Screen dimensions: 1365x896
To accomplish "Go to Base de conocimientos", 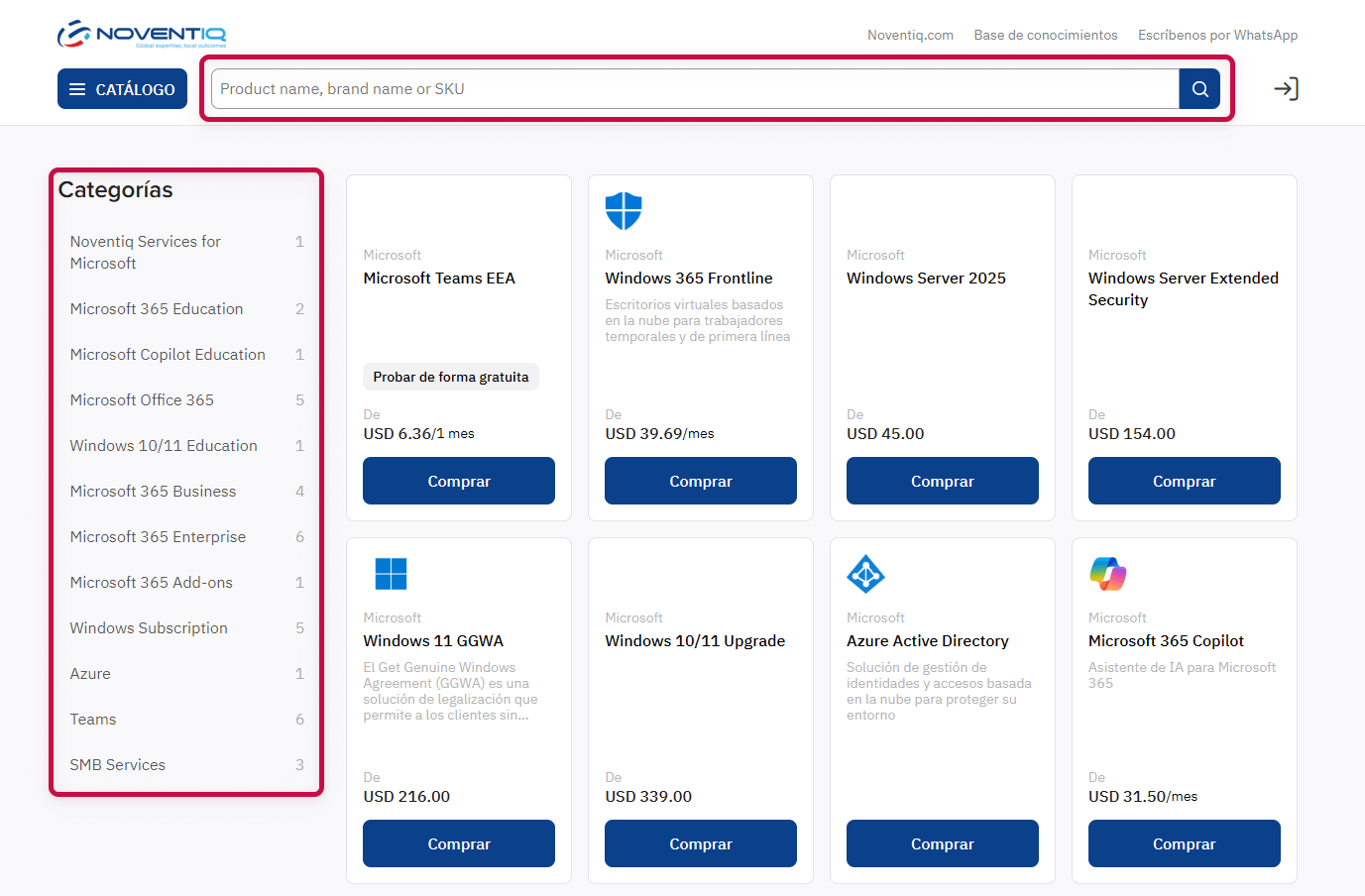I will (1045, 35).
